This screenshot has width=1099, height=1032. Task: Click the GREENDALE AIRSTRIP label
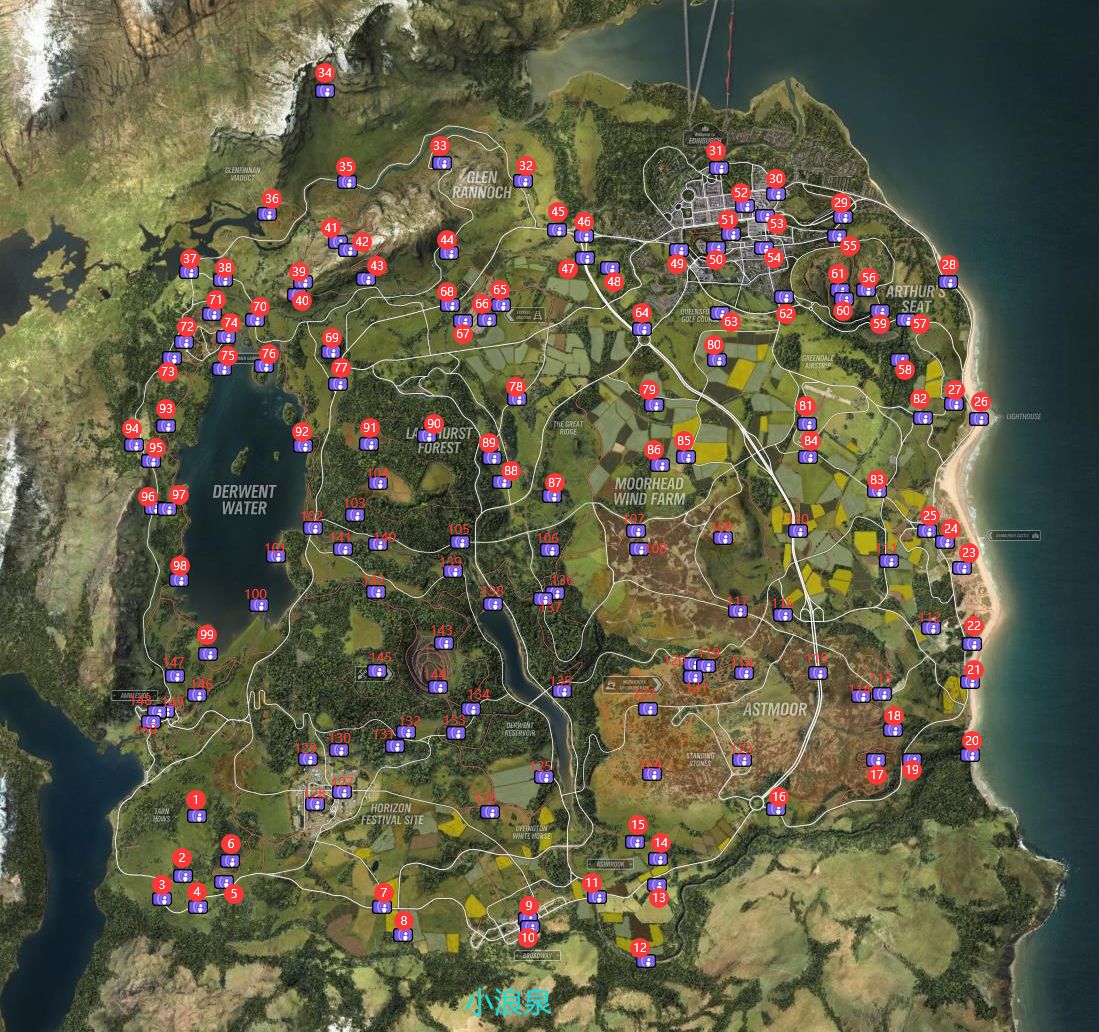[818, 362]
